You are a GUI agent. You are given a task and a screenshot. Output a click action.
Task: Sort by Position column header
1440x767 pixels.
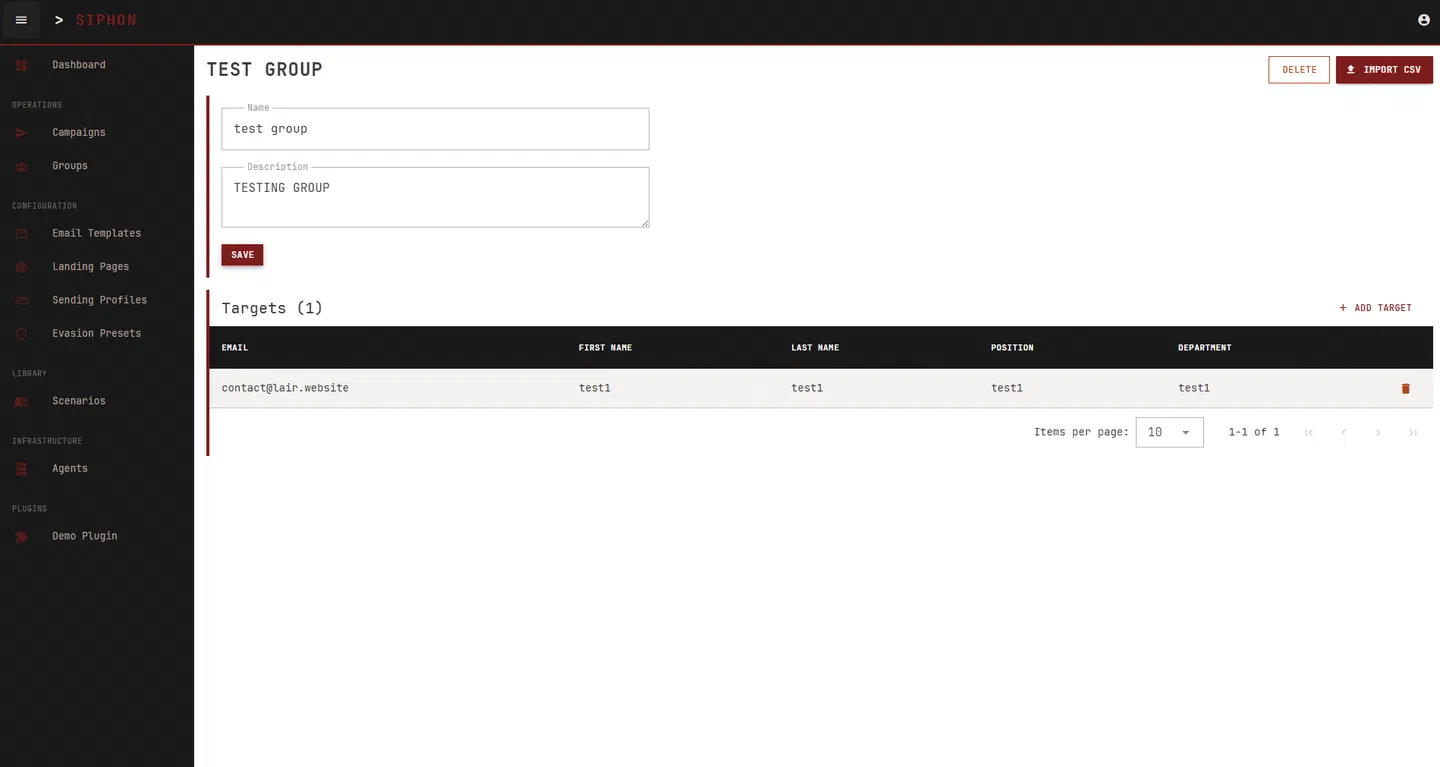pyautogui.click(x=1012, y=348)
